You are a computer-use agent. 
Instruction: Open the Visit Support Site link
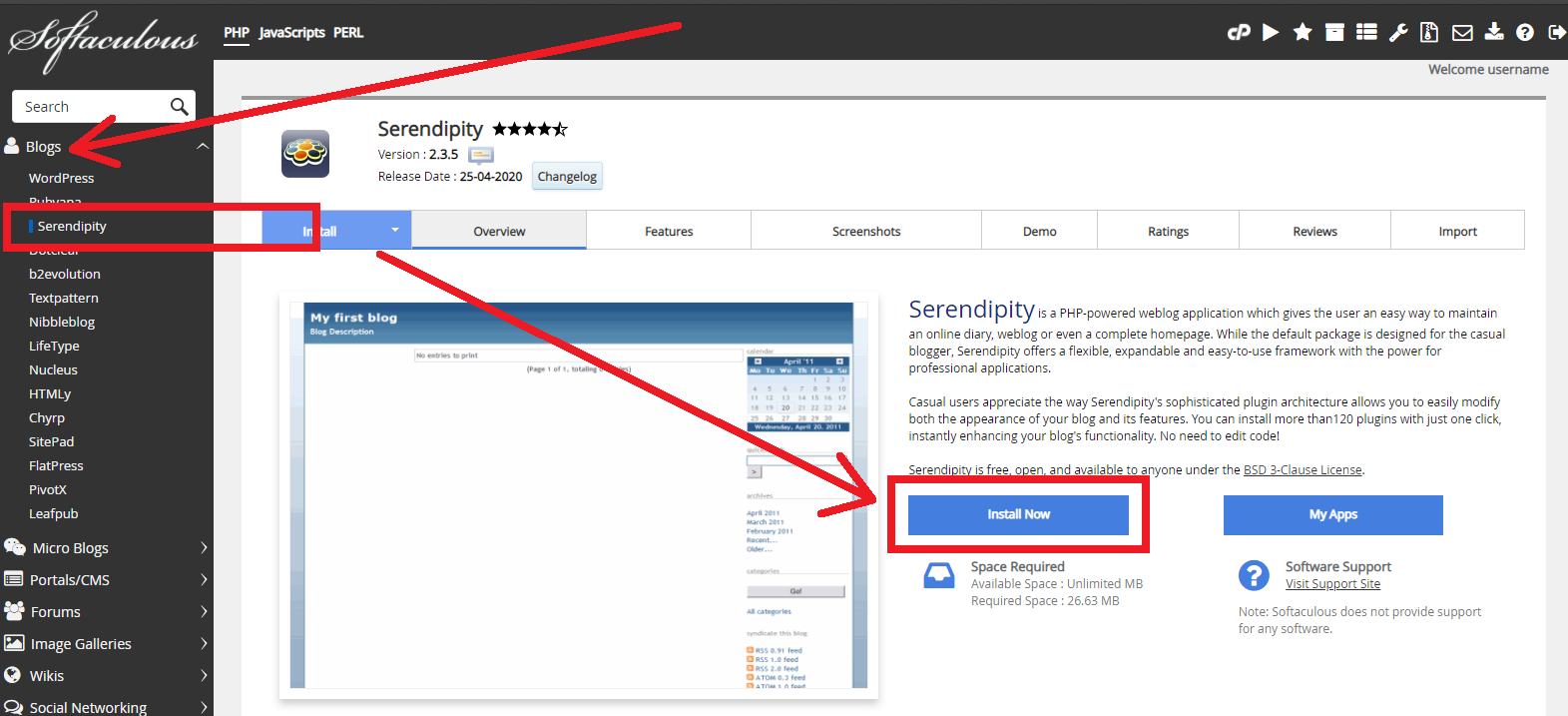point(1332,584)
